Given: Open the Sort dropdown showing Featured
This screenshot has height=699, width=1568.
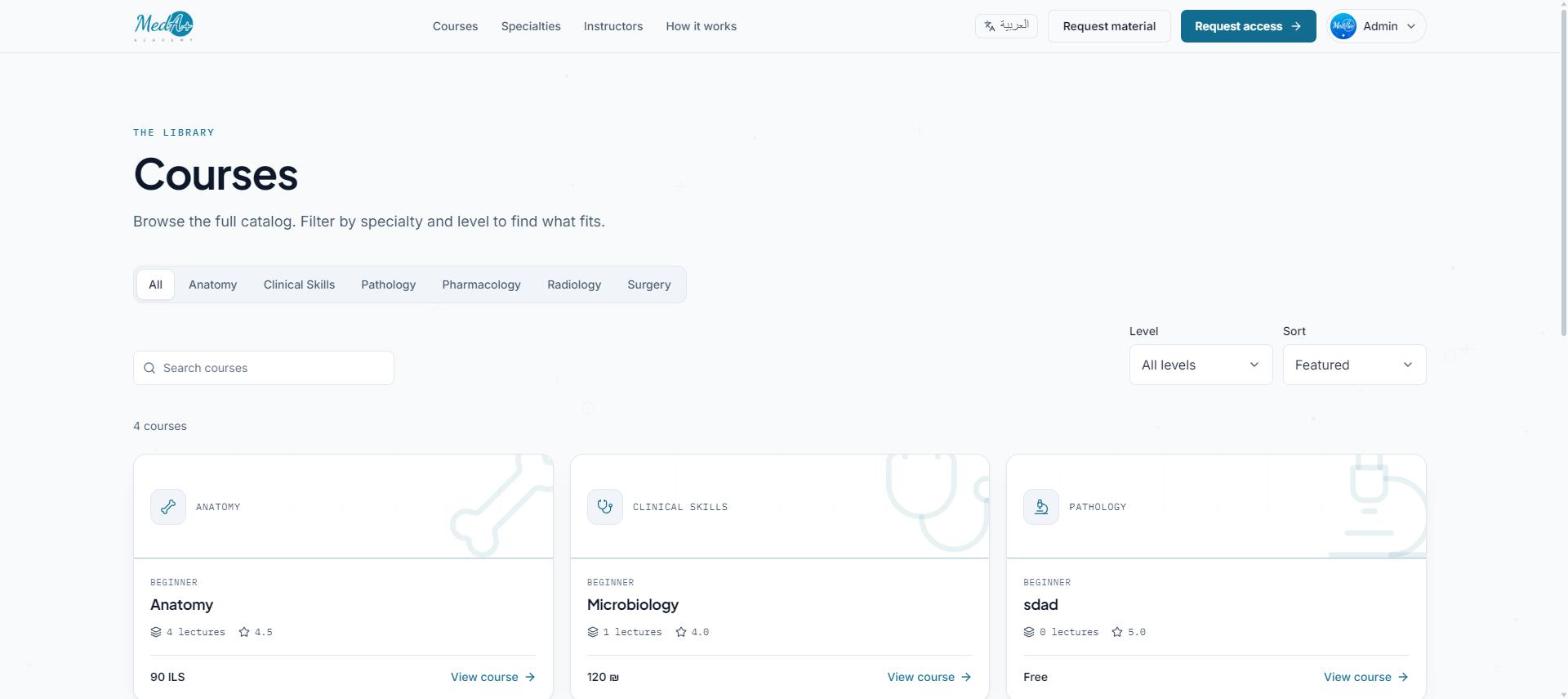Looking at the screenshot, I should (1354, 365).
